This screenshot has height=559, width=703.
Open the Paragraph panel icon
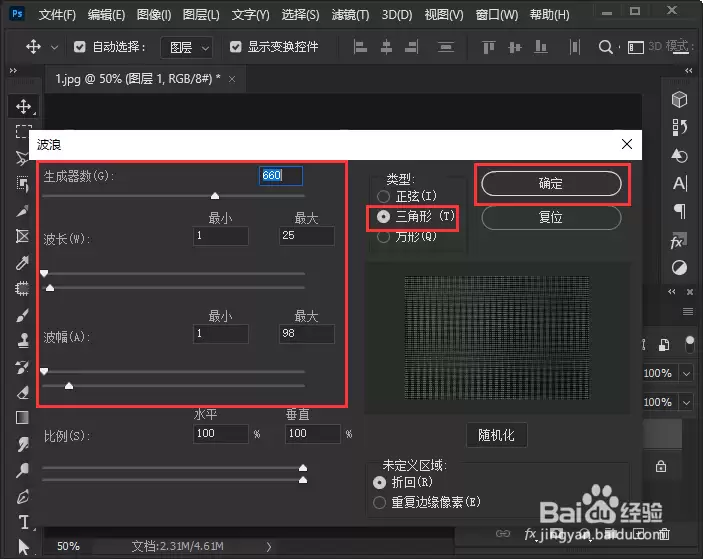[680, 211]
